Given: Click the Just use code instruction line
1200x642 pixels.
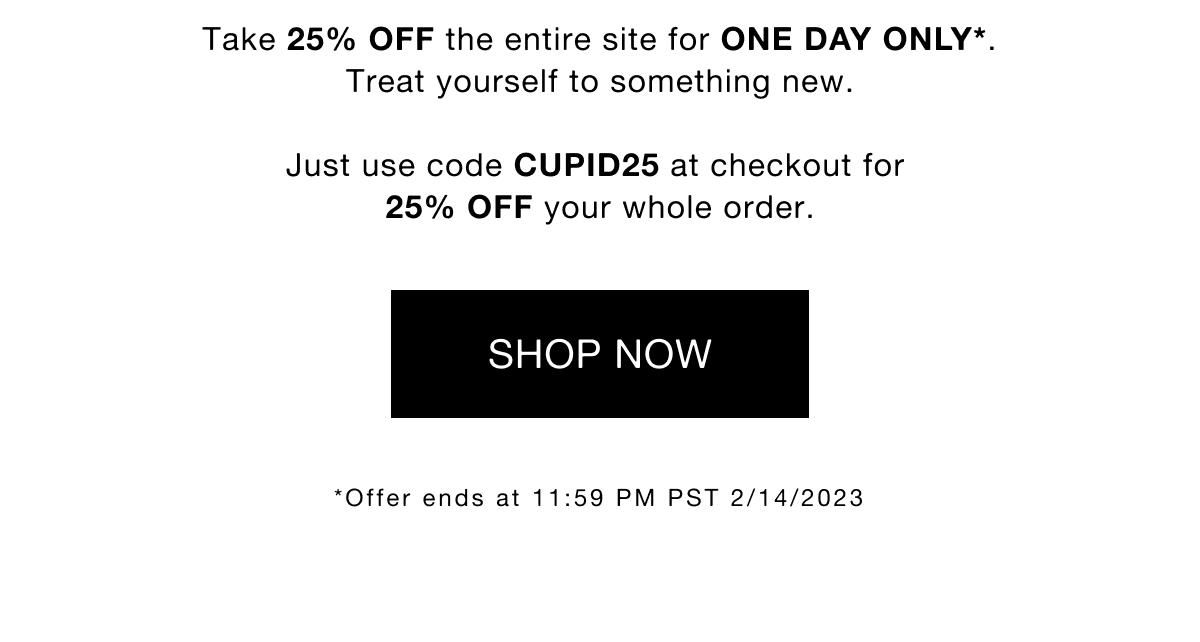Looking at the screenshot, I should tap(395, 165).
